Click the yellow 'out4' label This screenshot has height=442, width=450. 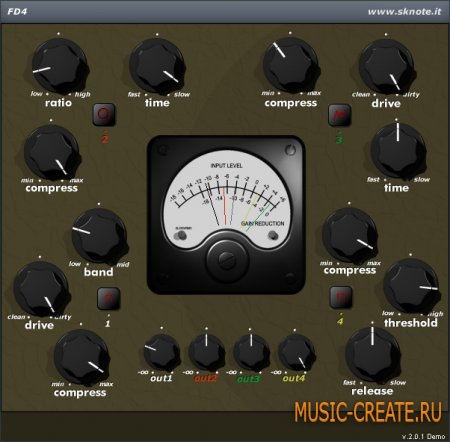tap(294, 378)
